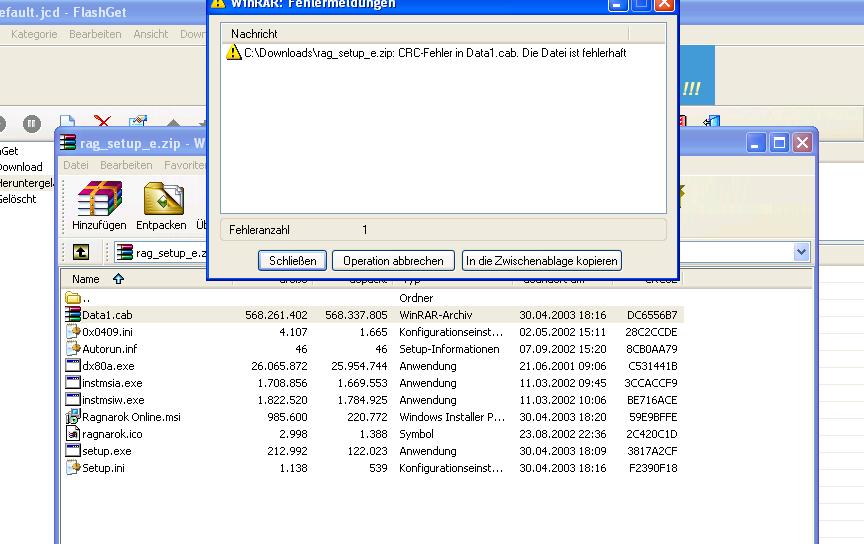Select the Gelöscht category in FlashGet tree
Image resolution: width=864 pixels, height=544 pixels.
[x=18, y=199]
